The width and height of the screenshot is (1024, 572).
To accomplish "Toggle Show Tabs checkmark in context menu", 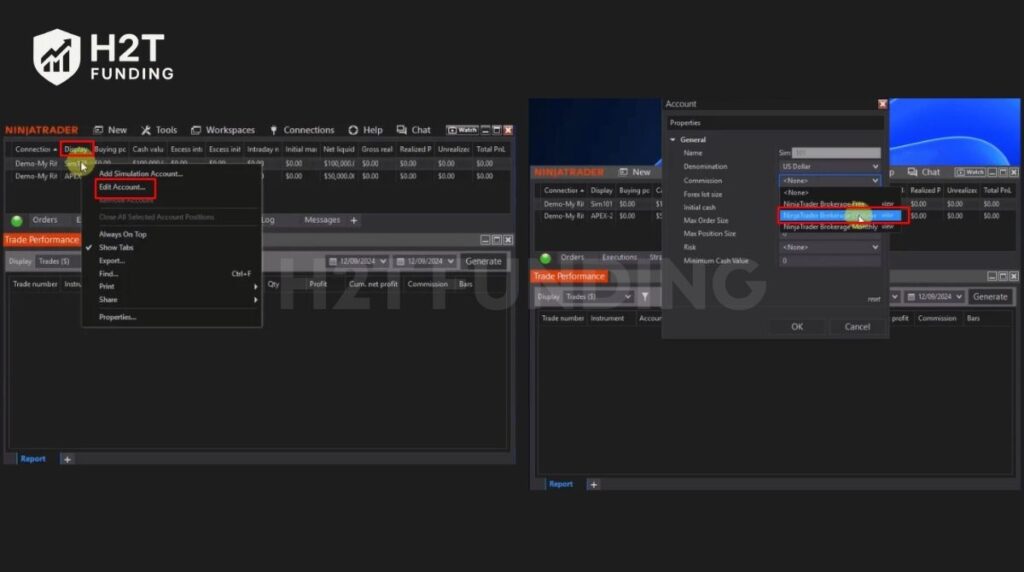I will click(116, 247).
